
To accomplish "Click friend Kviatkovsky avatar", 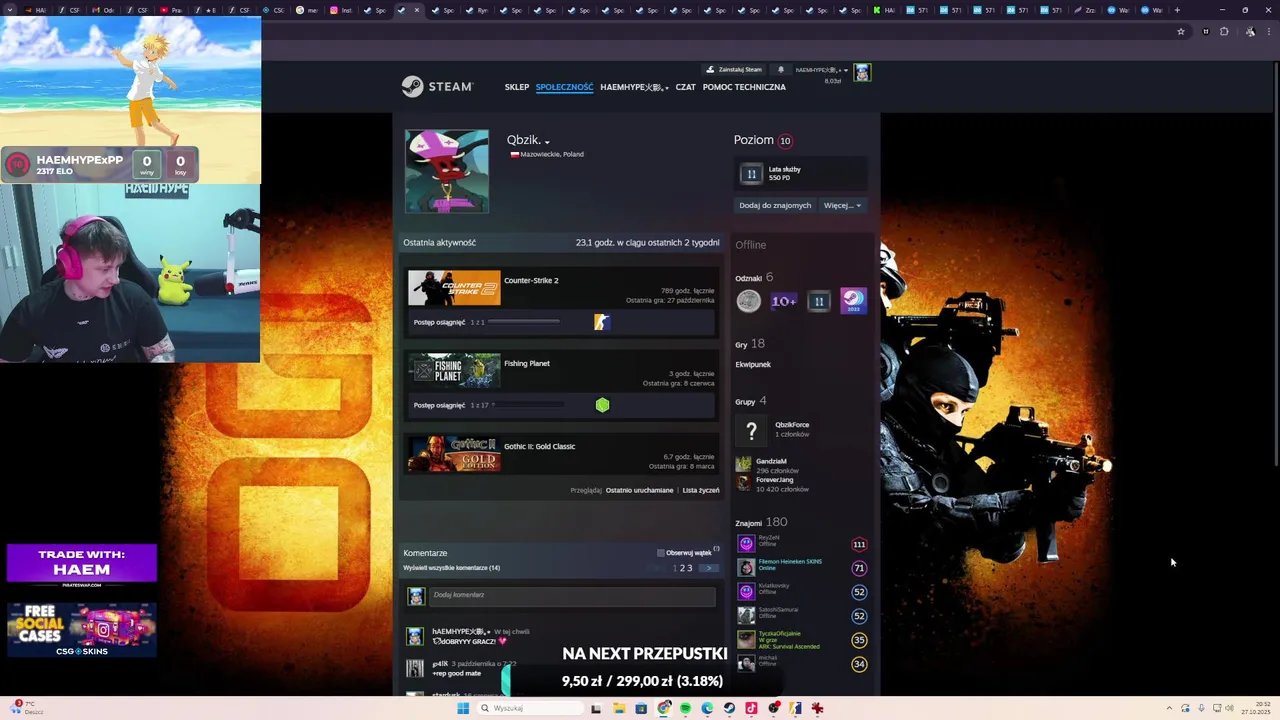I will pos(746,592).
